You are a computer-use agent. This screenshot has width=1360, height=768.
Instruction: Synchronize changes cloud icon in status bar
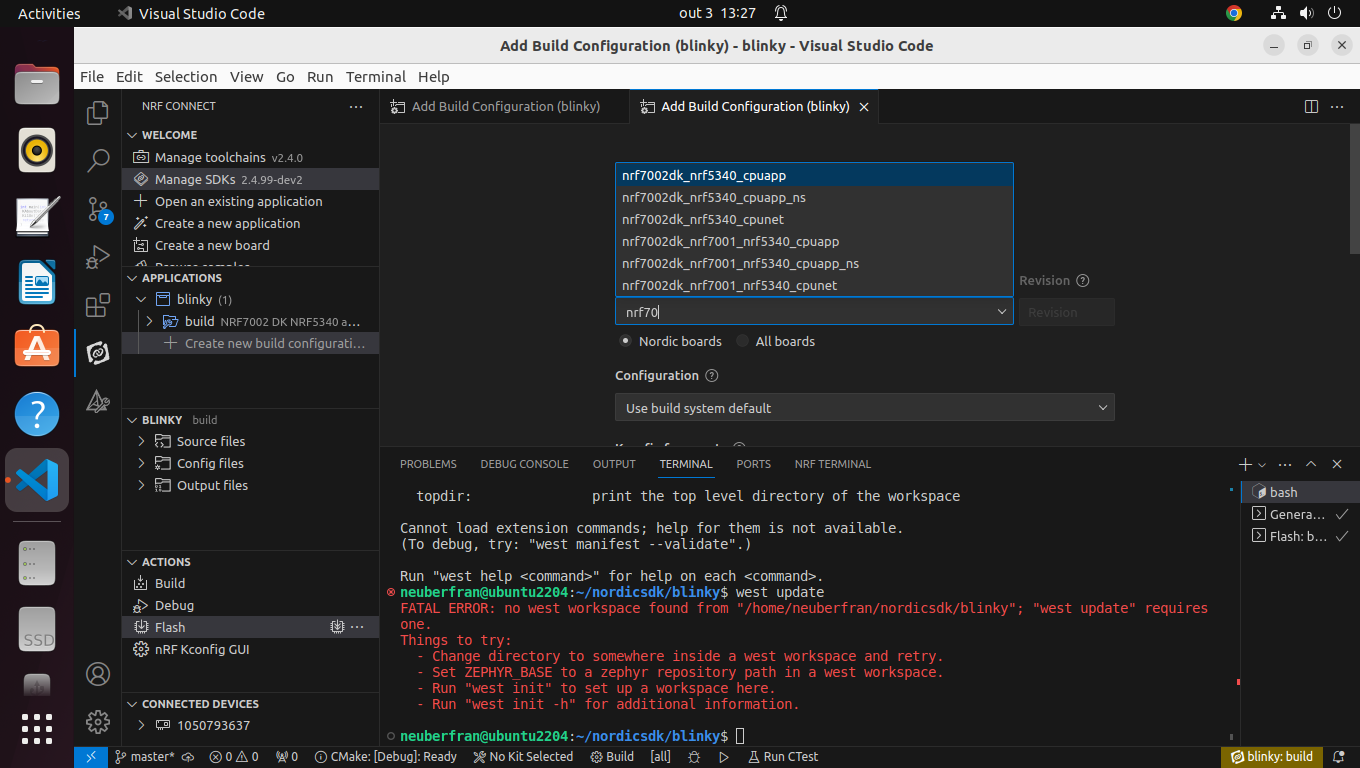pos(188,757)
